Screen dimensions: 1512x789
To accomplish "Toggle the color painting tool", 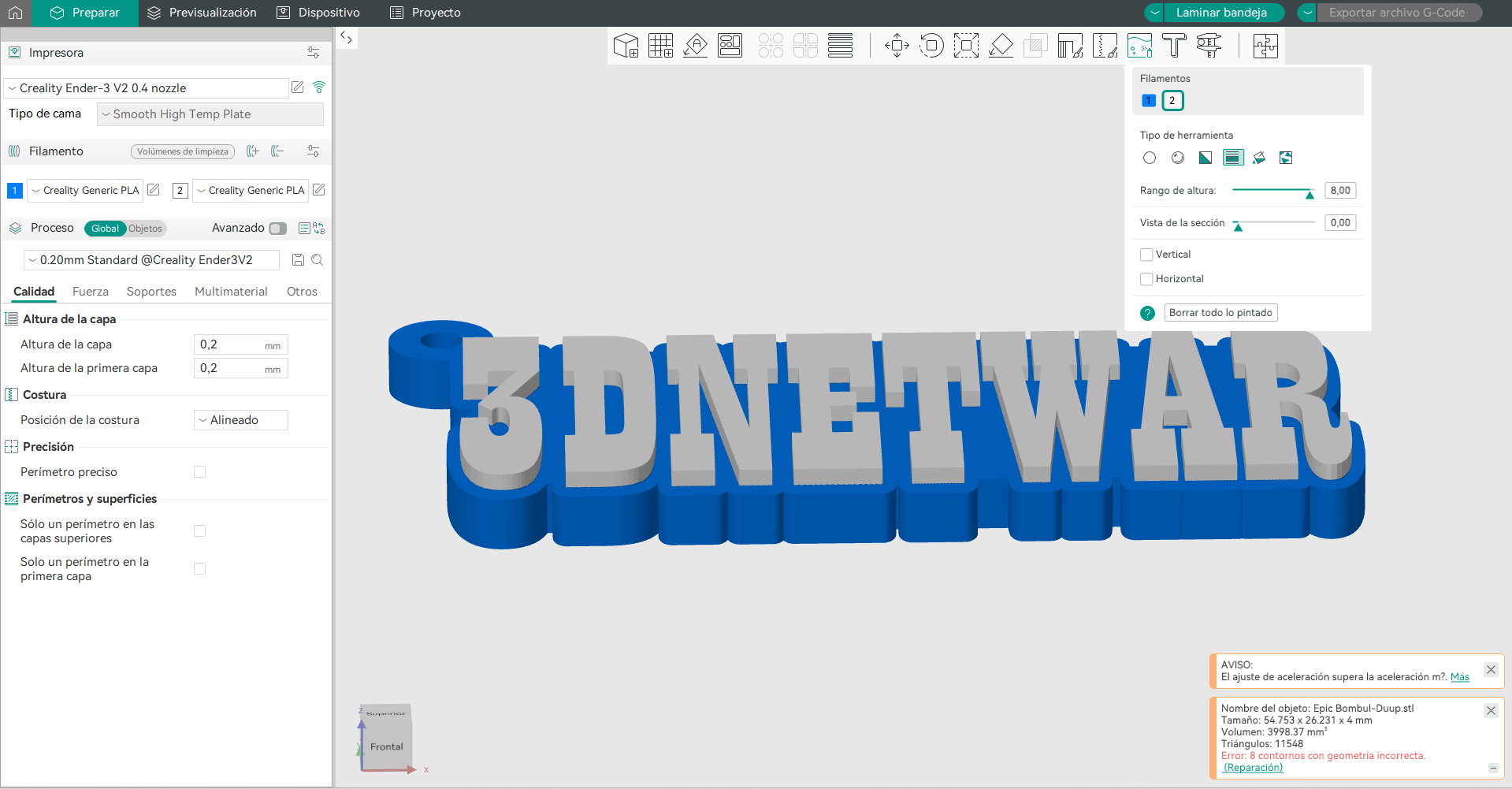I will coord(1139,46).
